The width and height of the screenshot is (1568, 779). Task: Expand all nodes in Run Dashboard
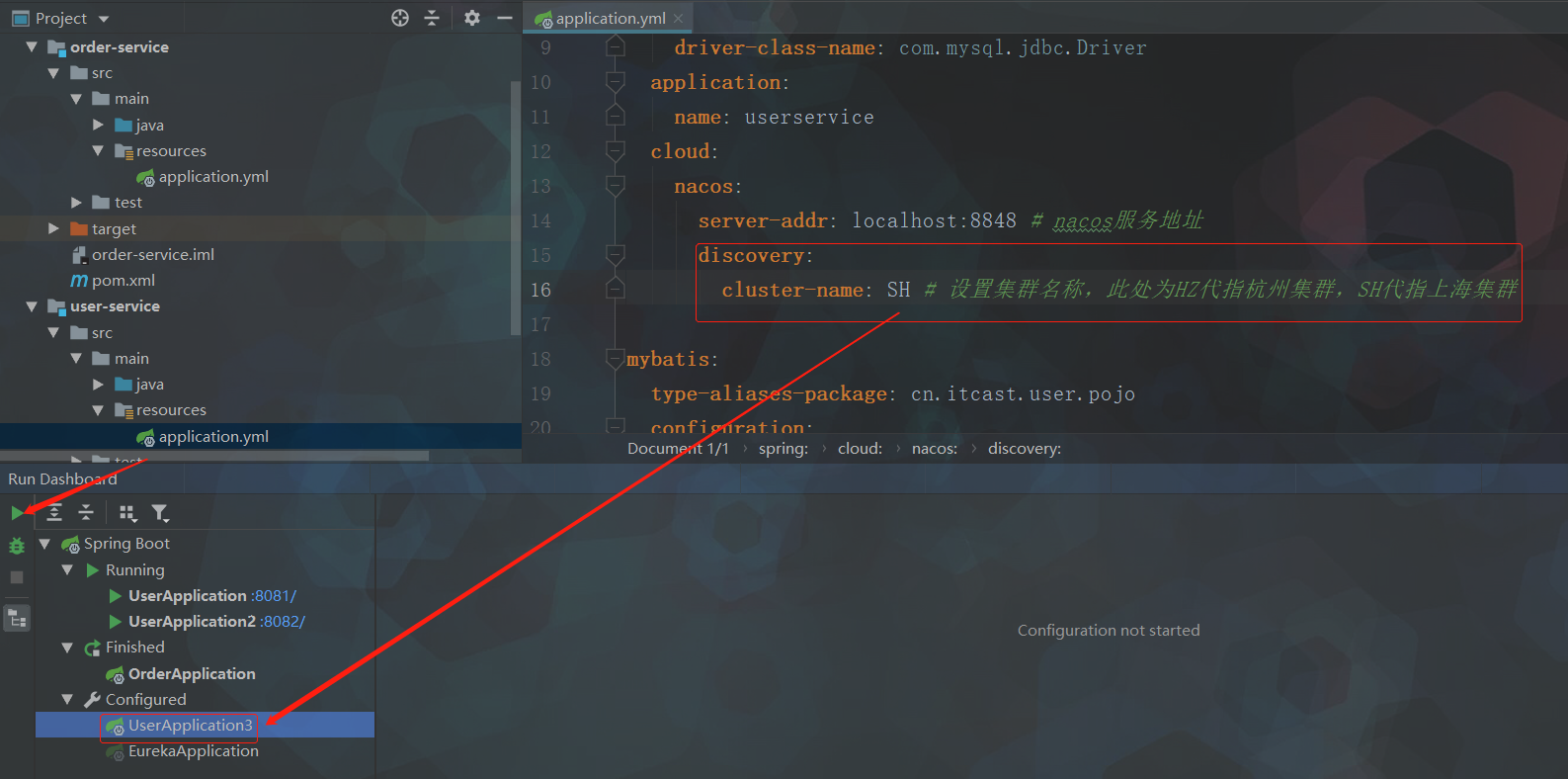point(54,512)
